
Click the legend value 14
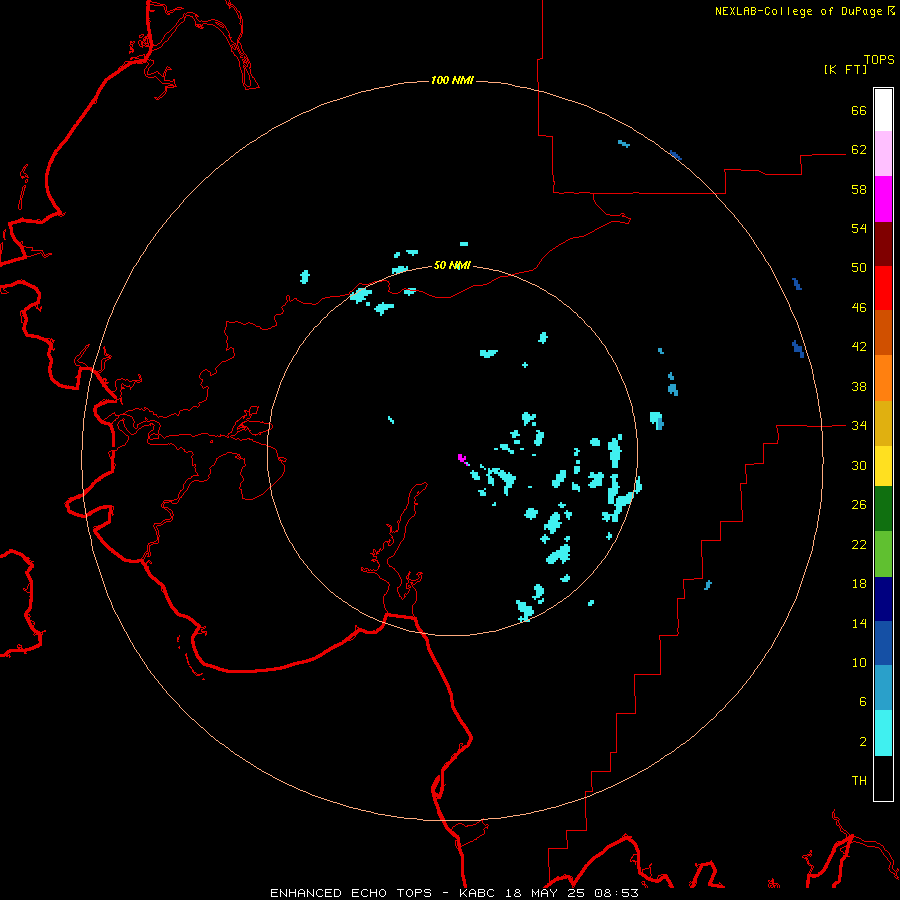[859, 623]
